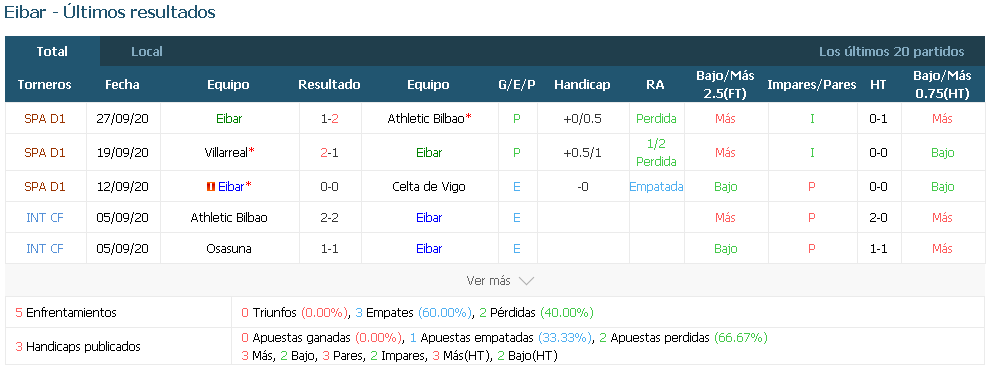The image size is (987, 368).
Task: Click the blue Eibar link in the Osasuna row
Action: 429,248
